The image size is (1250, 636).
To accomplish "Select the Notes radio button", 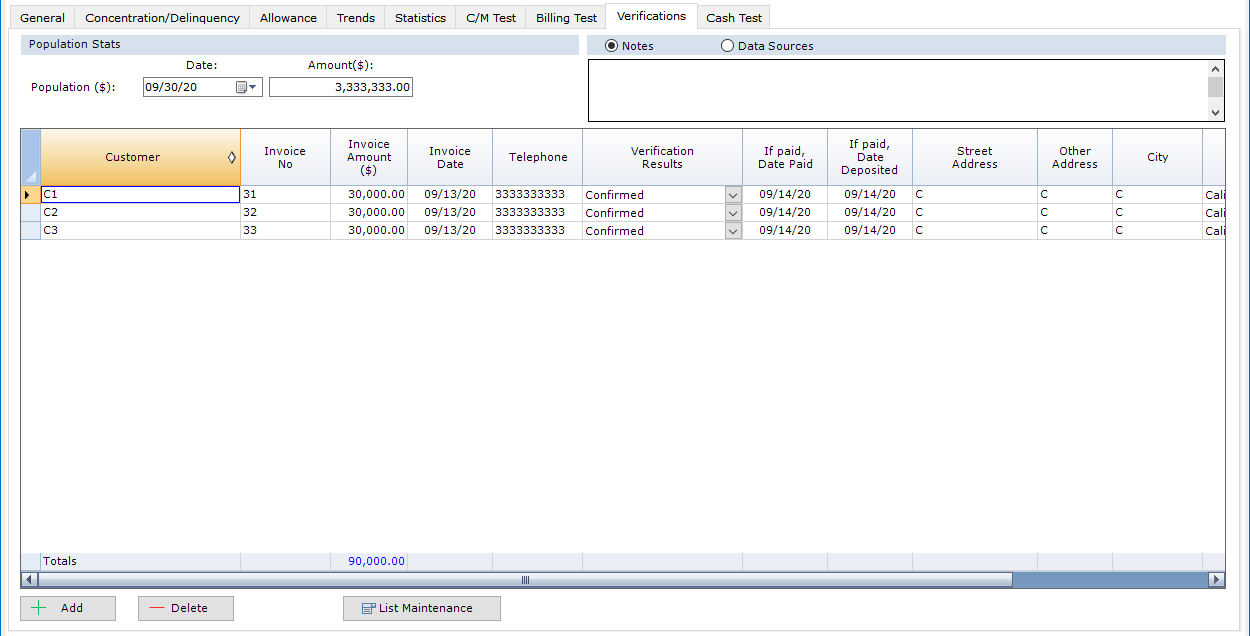I will click(611, 46).
